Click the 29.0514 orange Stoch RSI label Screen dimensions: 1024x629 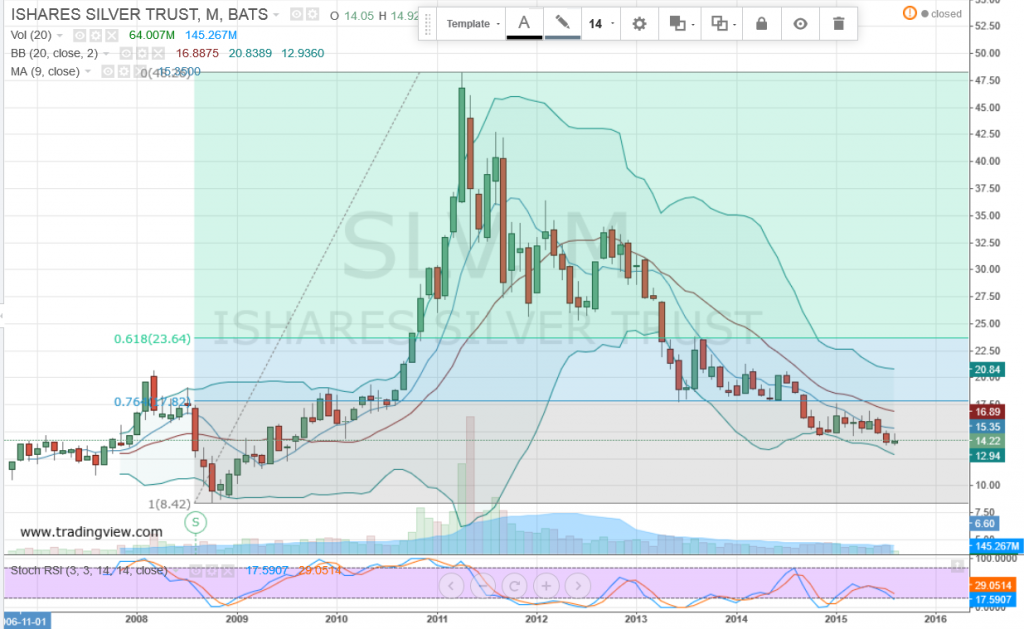pyautogui.click(x=993, y=585)
